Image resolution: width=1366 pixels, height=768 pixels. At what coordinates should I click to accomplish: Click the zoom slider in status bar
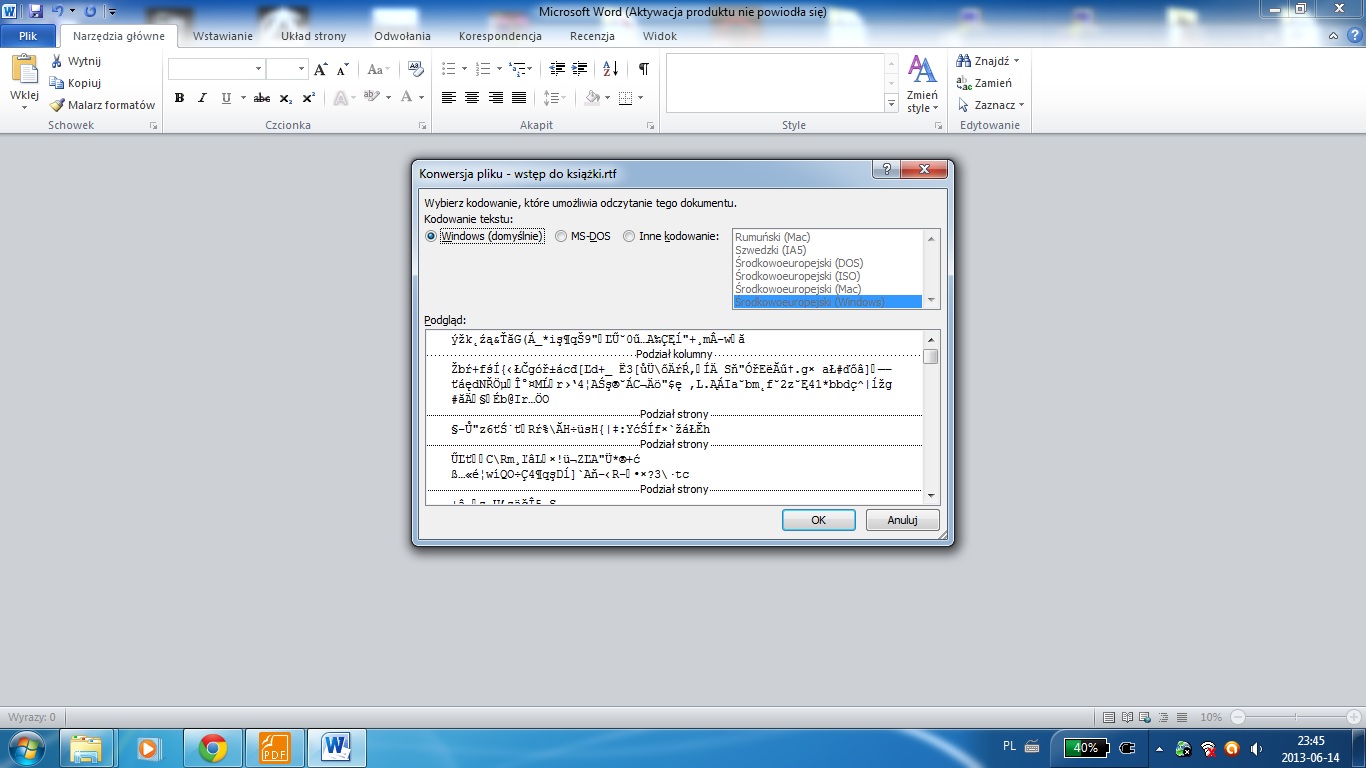(1297, 717)
